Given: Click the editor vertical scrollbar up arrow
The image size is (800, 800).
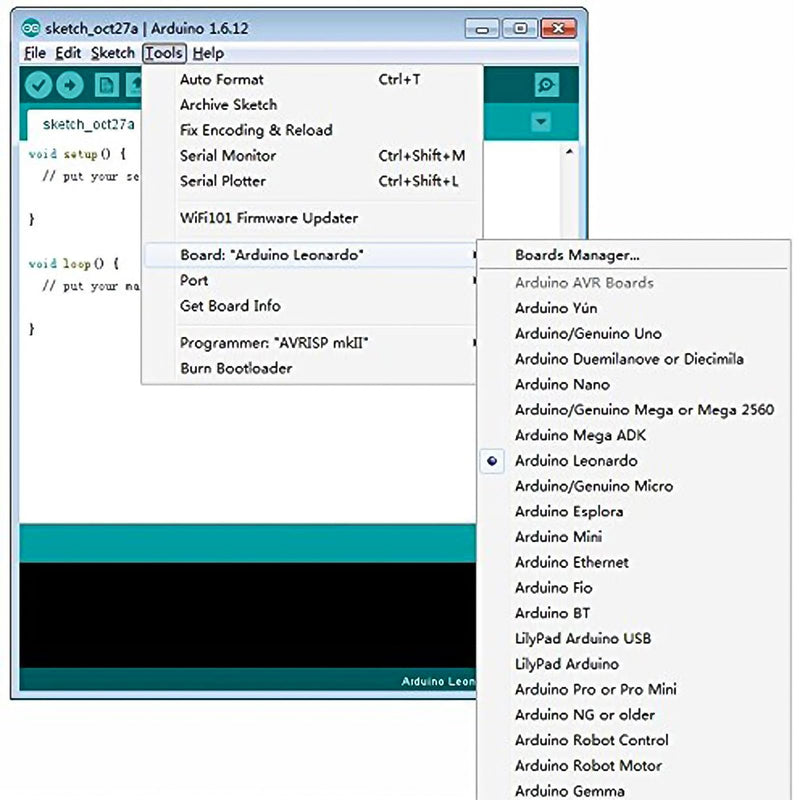Looking at the screenshot, I should [x=569, y=152].
